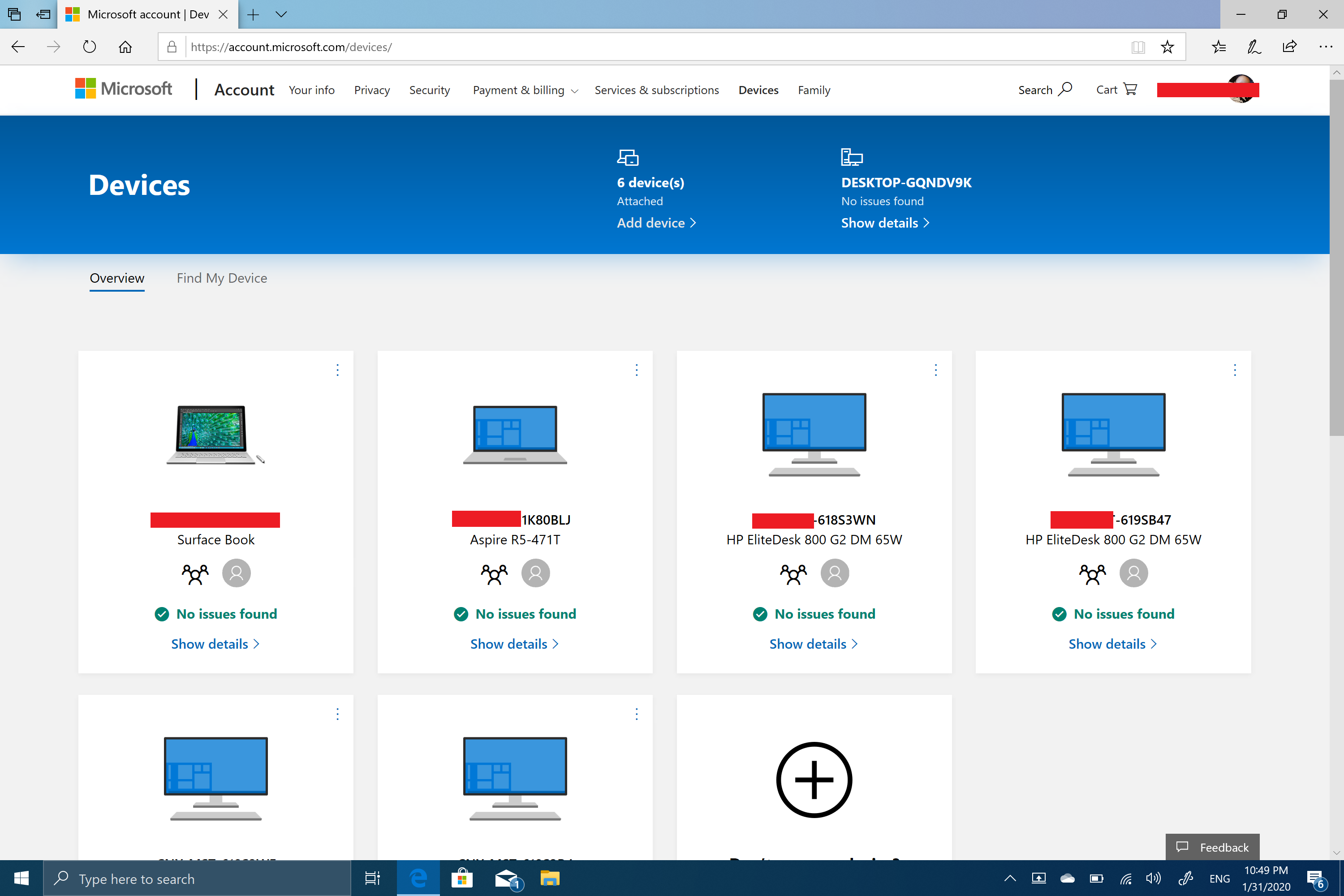This screenshot has height=896, width=1344.
Task: Set these tabs aside icon
Action: pos(43,14)
